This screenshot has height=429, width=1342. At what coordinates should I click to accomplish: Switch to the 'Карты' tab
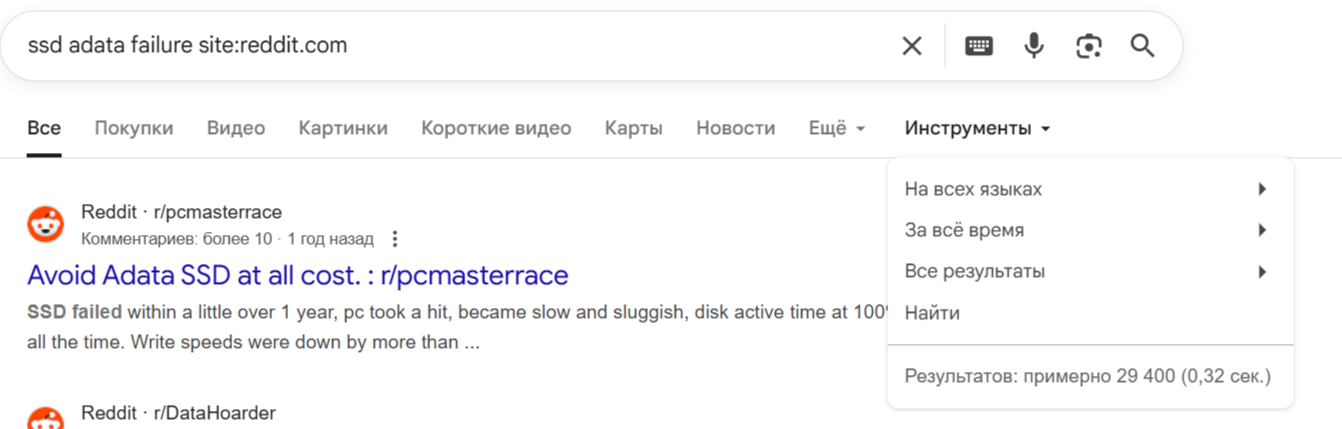634,128
